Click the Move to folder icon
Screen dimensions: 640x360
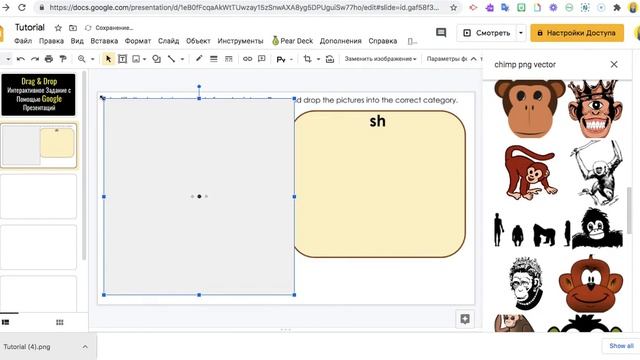tap(73, 28)
